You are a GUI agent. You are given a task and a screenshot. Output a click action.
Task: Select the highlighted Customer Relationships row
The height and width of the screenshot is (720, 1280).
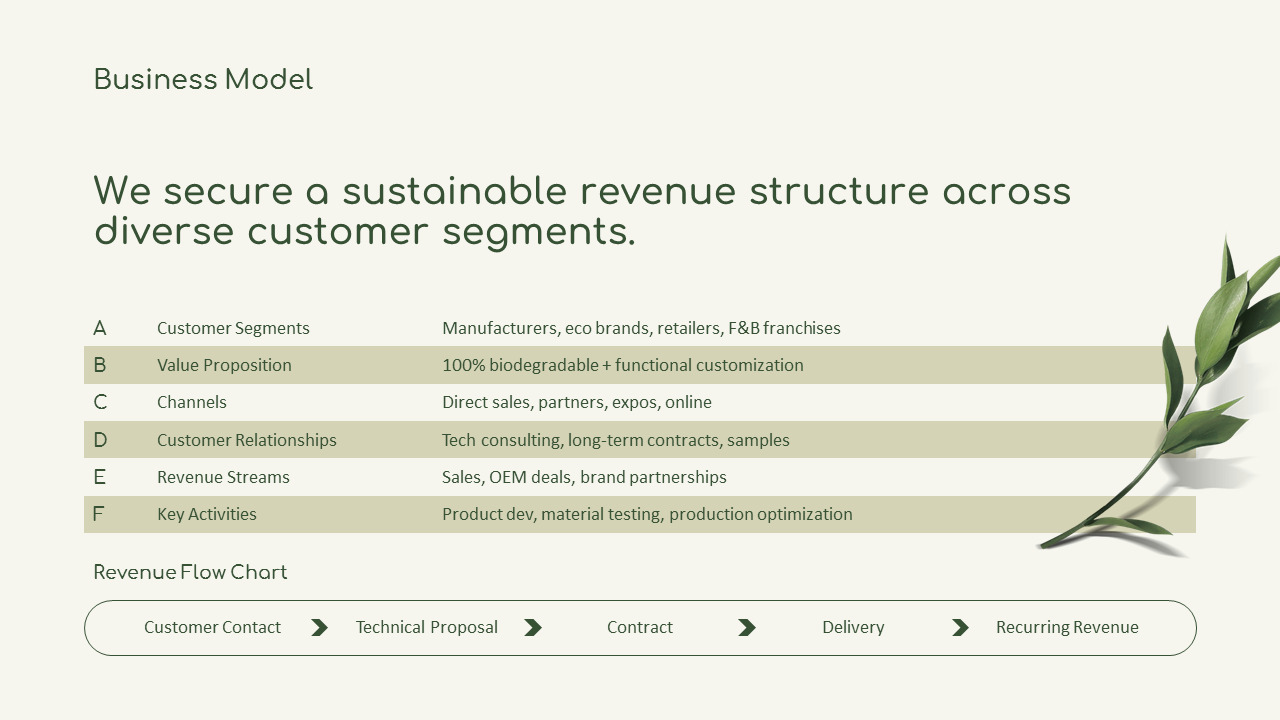tap(640, 440)
